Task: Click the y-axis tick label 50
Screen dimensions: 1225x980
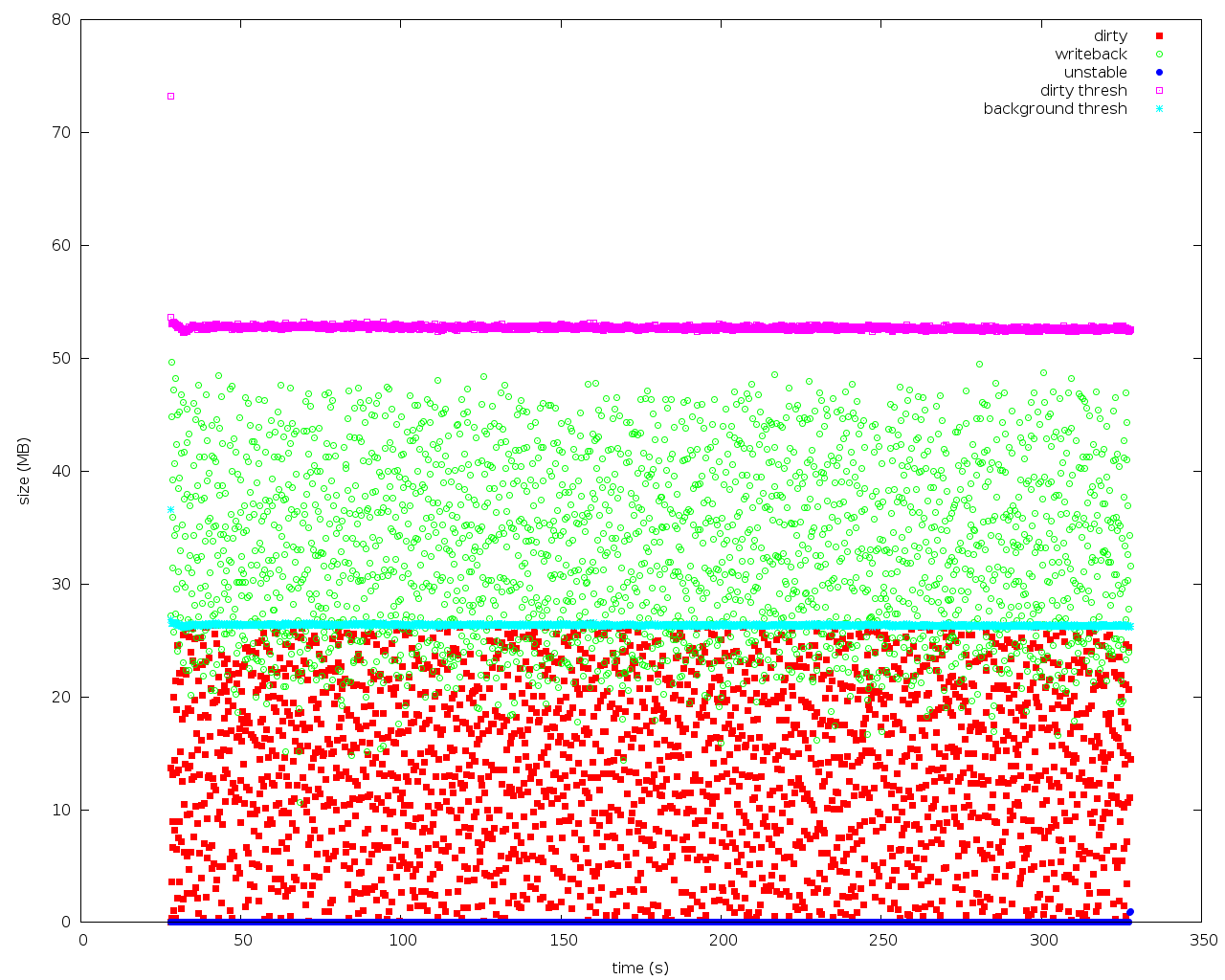Action: [x=61, y=358]
